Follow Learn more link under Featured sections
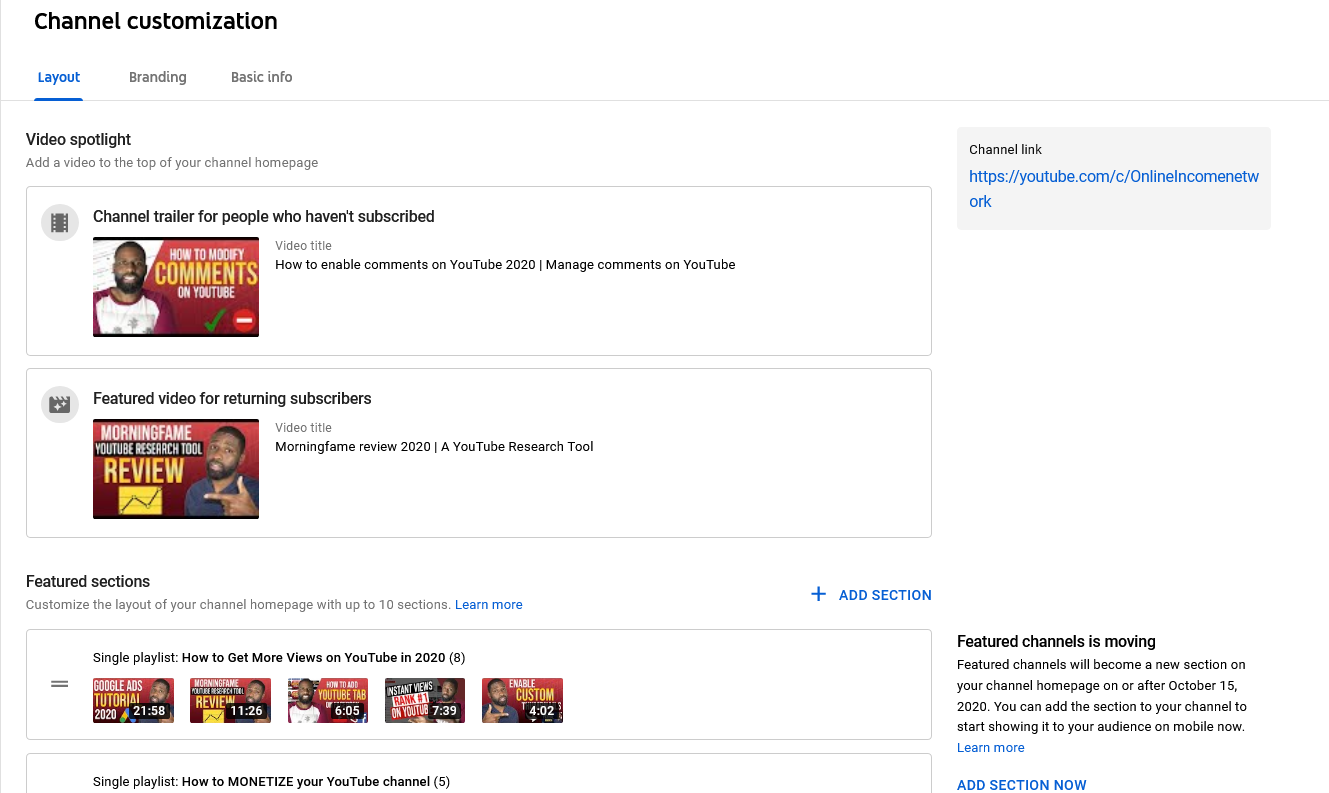The image size is (1329, 793). tap(488, 605)
